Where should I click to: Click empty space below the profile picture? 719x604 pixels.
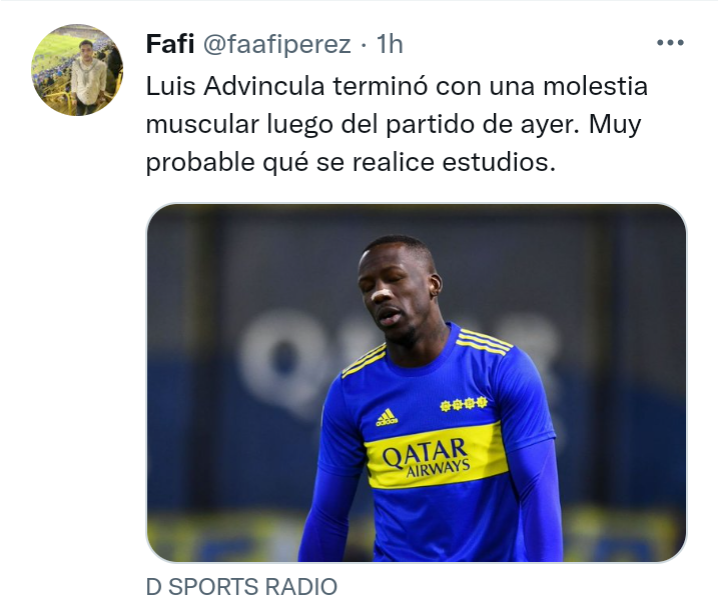click(77, 321)
